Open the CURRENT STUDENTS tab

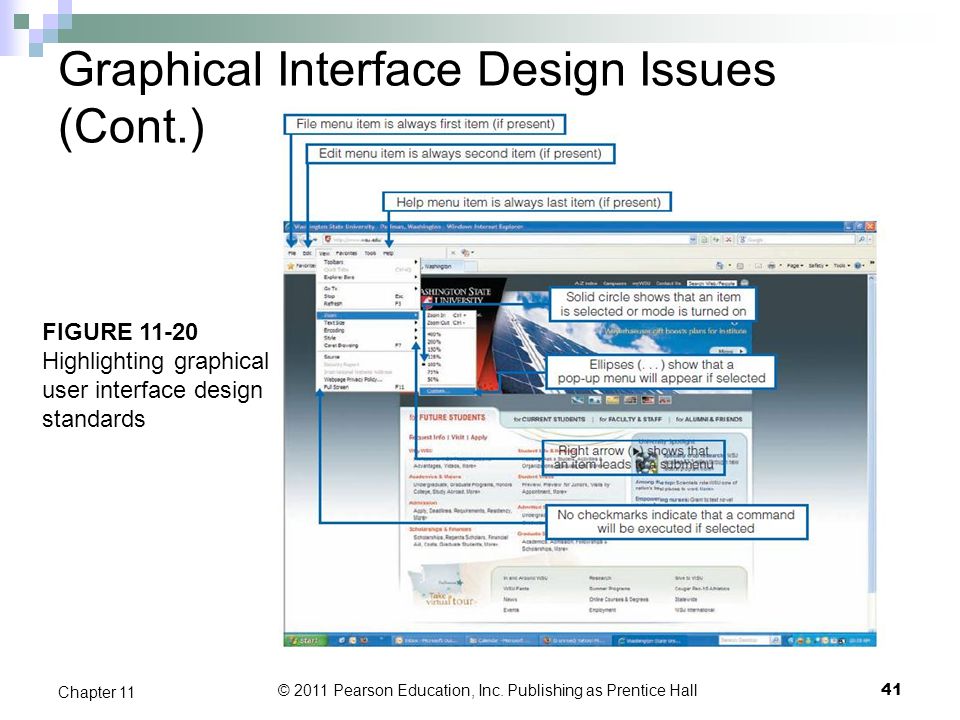pos(549,419)
